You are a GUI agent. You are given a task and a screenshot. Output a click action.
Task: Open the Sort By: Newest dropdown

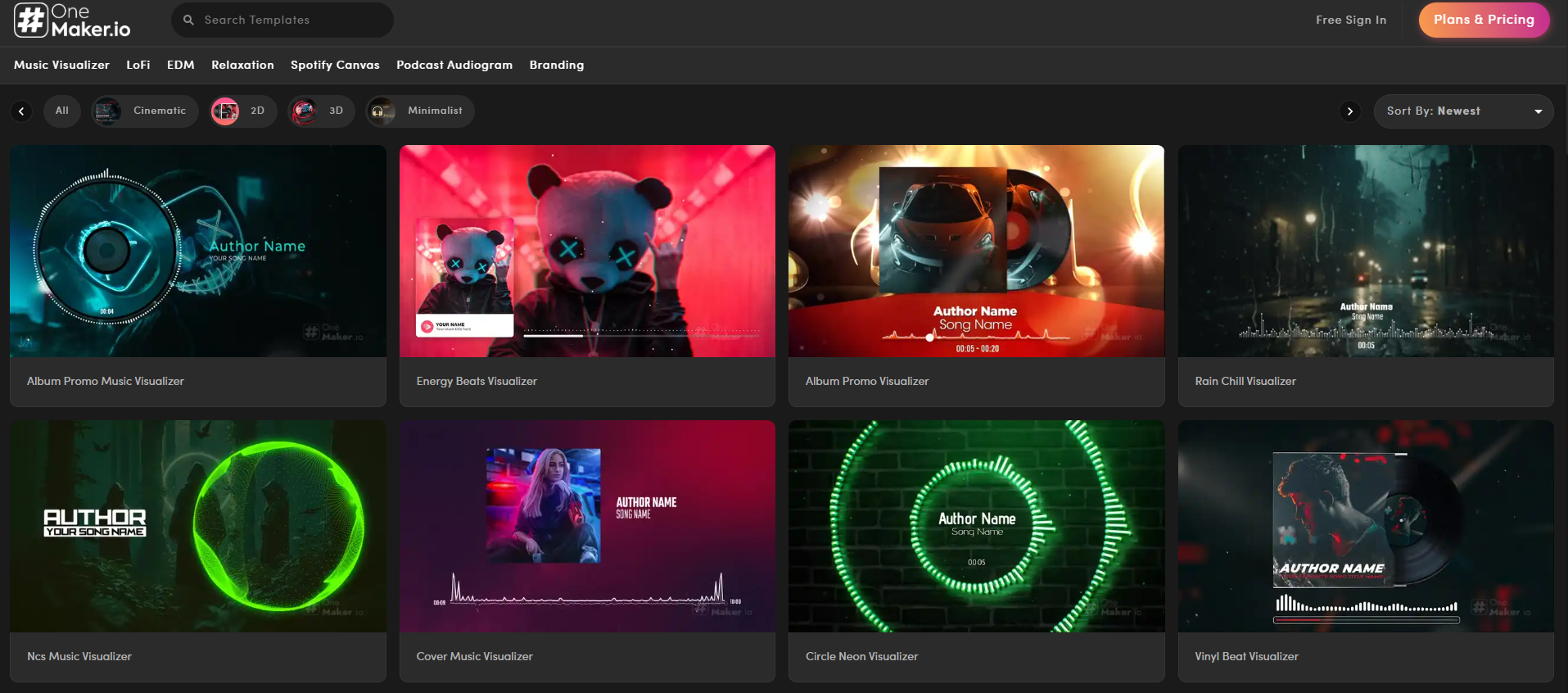1464,111
